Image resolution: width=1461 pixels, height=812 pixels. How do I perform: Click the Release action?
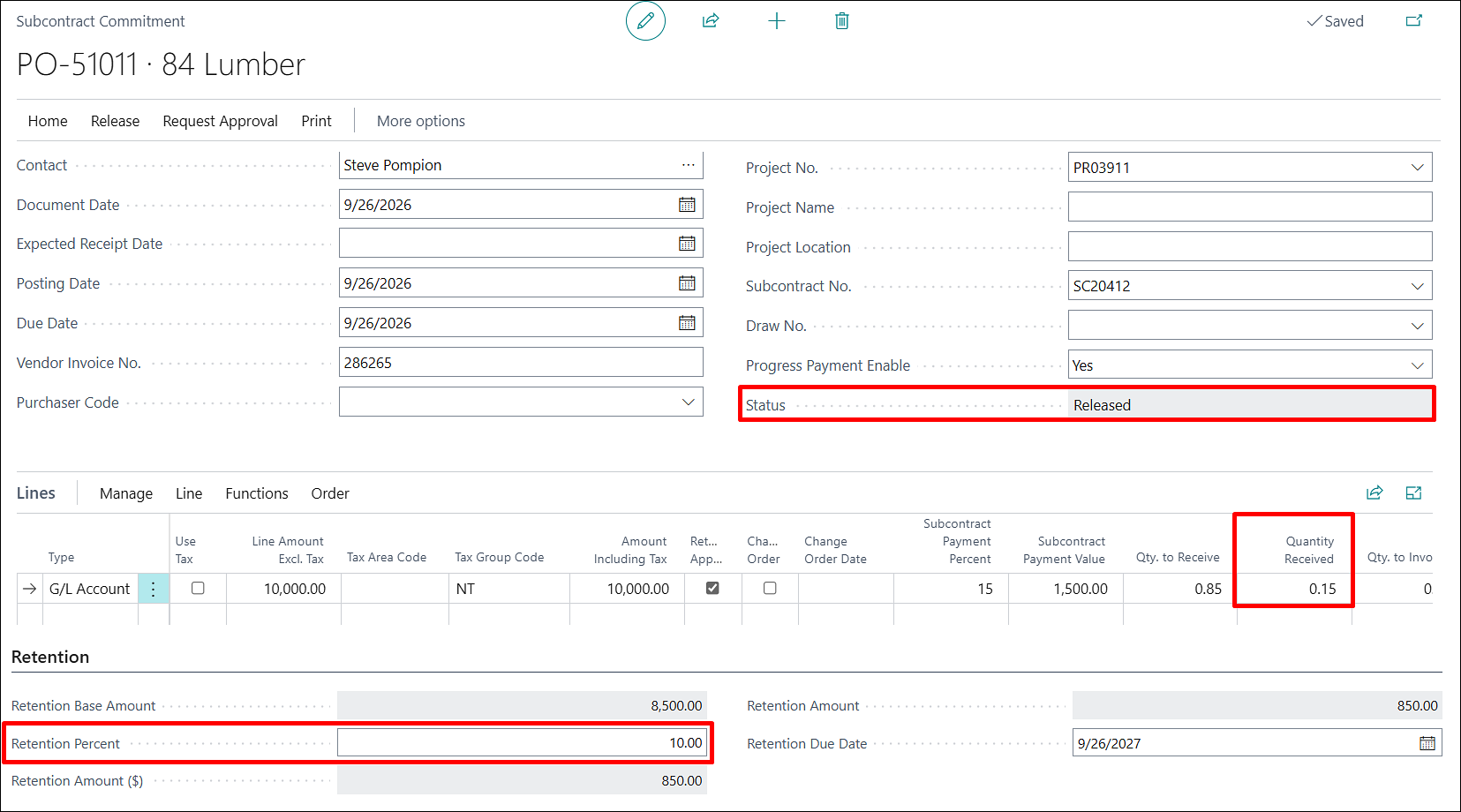point(116,121)
